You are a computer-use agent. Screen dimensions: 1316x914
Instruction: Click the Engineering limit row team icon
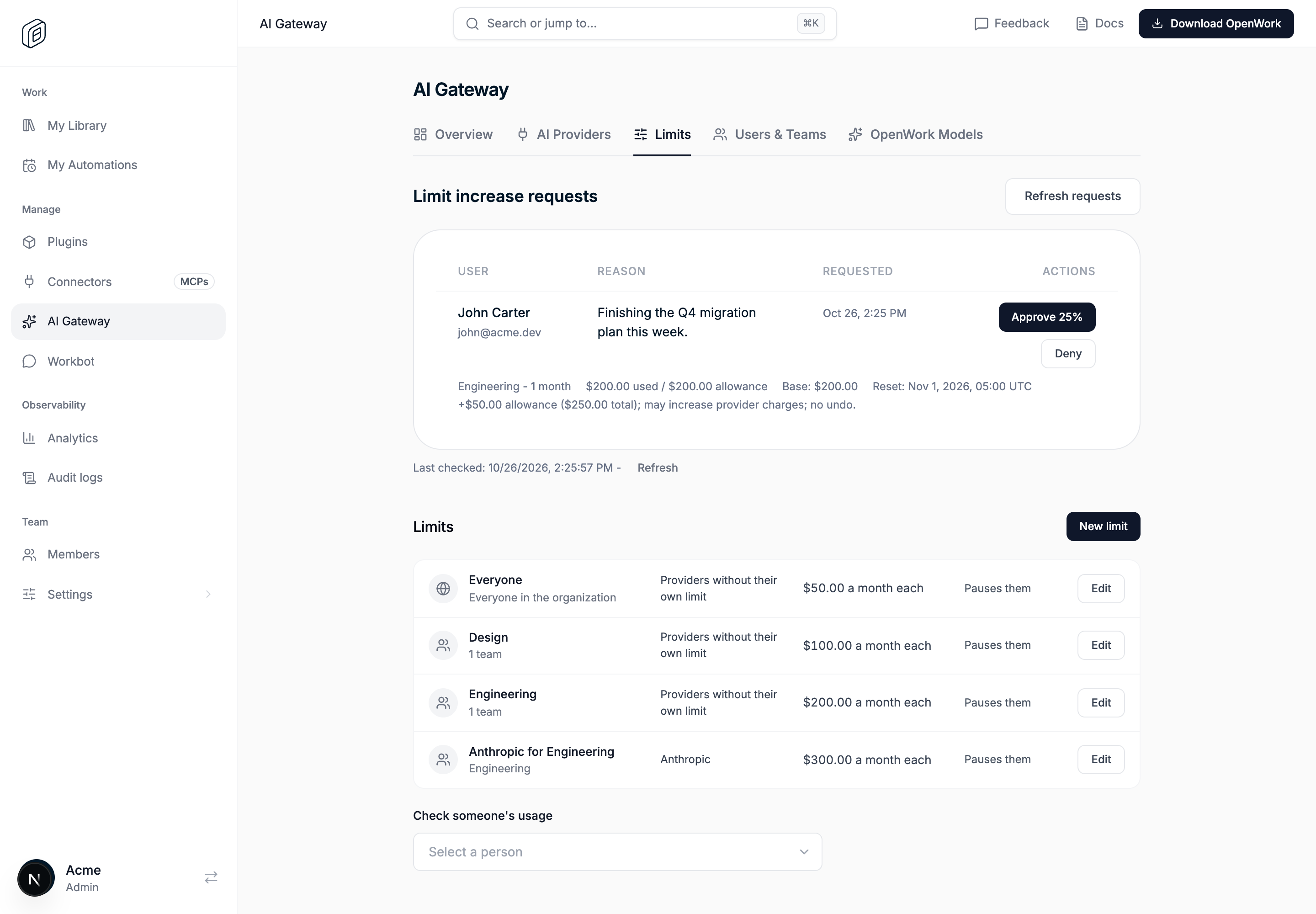pos(443,703)
